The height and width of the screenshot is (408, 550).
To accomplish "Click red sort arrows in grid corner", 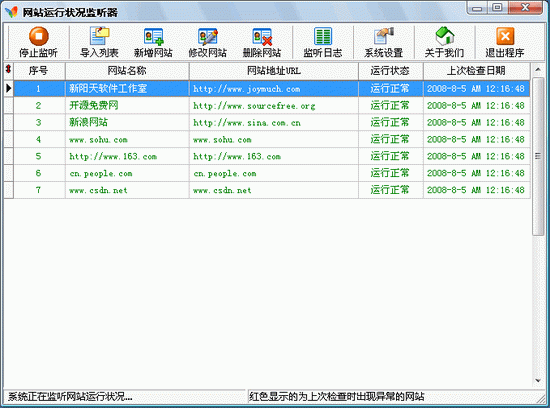I will coord(8,70).
